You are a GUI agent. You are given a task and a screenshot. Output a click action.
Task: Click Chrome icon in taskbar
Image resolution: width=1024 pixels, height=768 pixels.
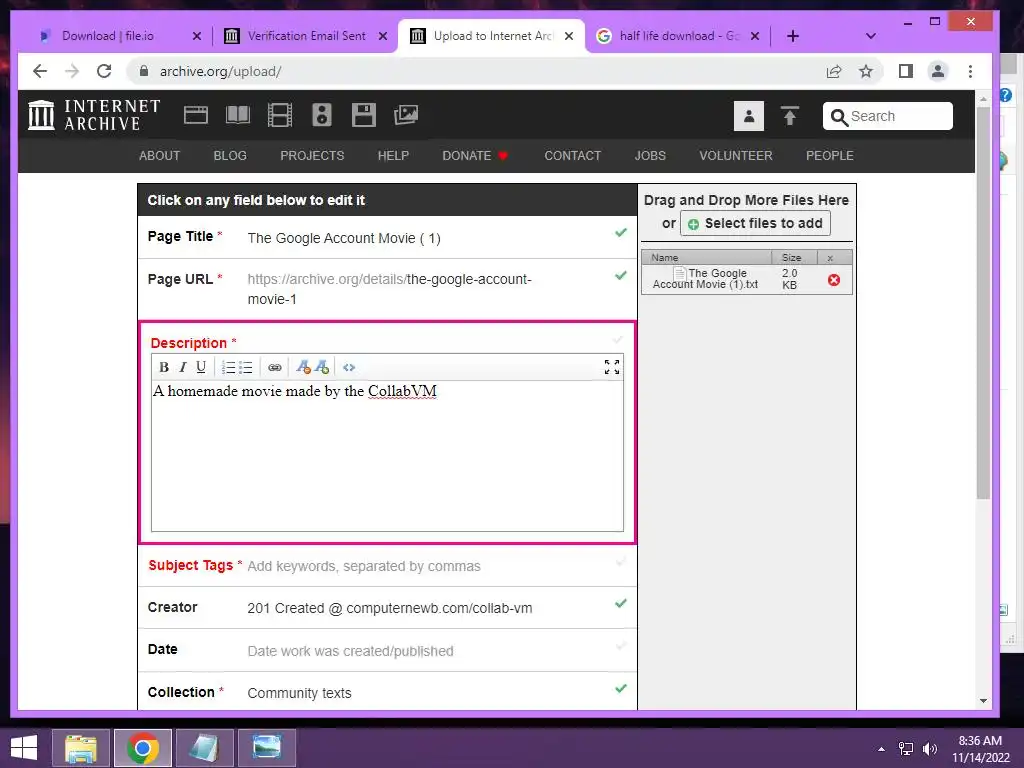coord(143,748)
